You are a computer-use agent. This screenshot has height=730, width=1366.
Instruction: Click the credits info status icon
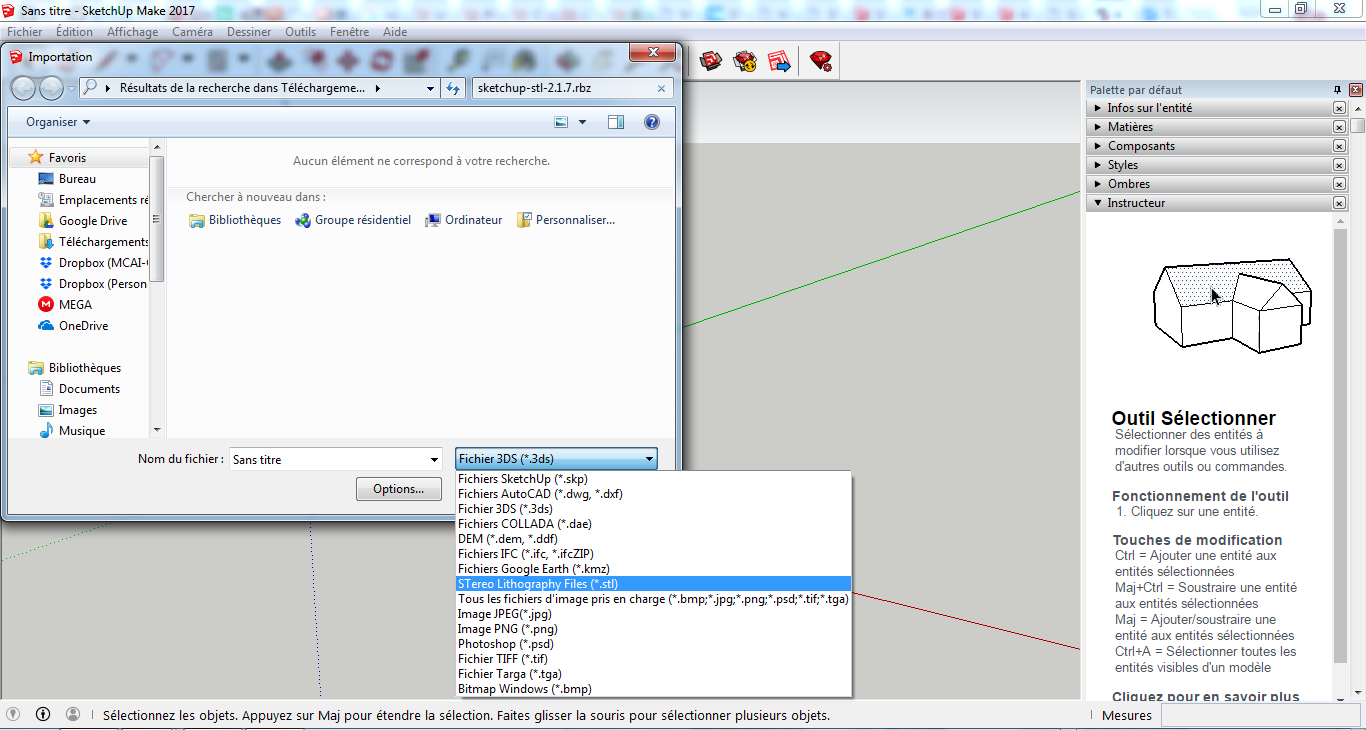point(43,714)
